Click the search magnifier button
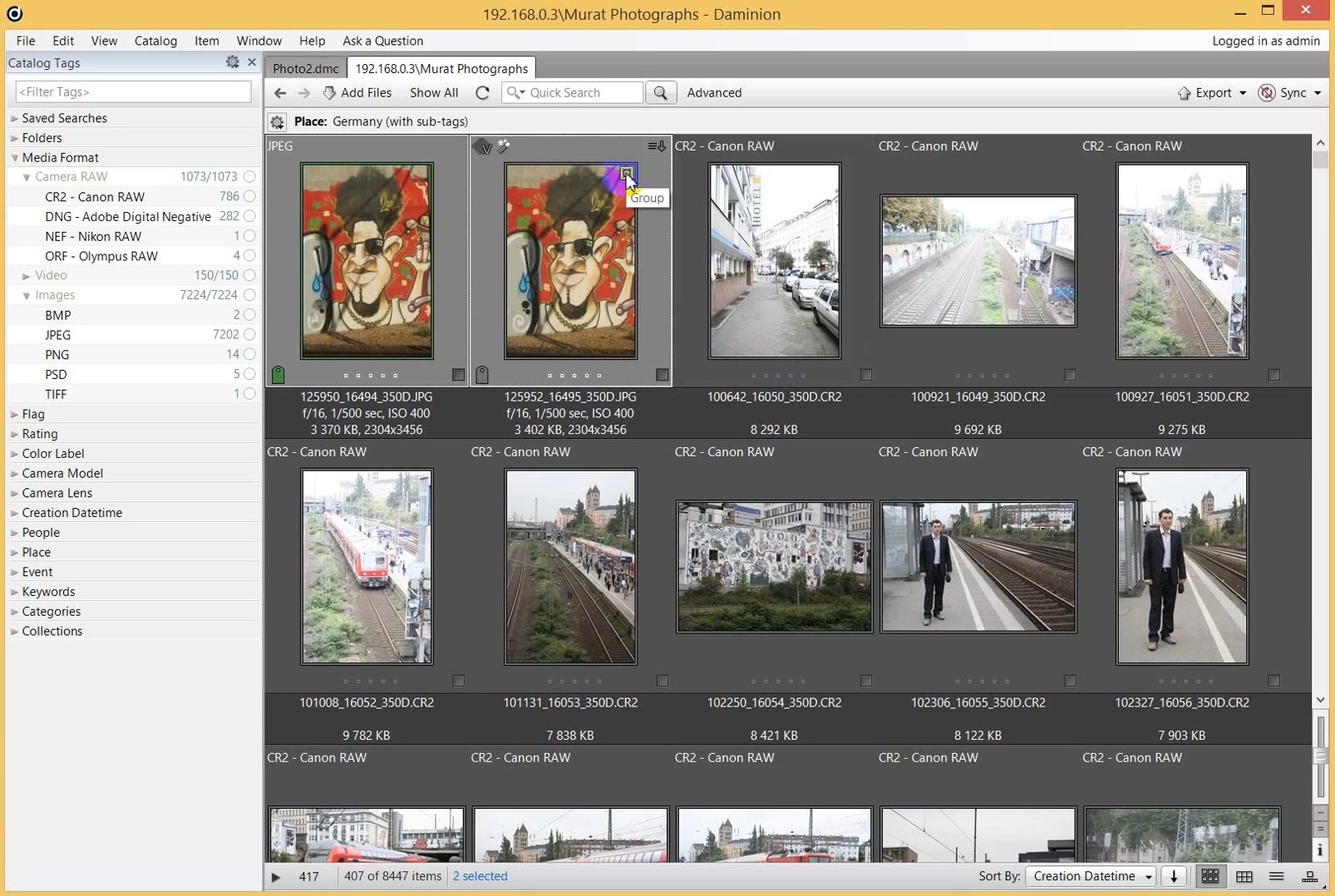Image resolution: width=1335 pixels, height=896 pixels. [661, 93]
